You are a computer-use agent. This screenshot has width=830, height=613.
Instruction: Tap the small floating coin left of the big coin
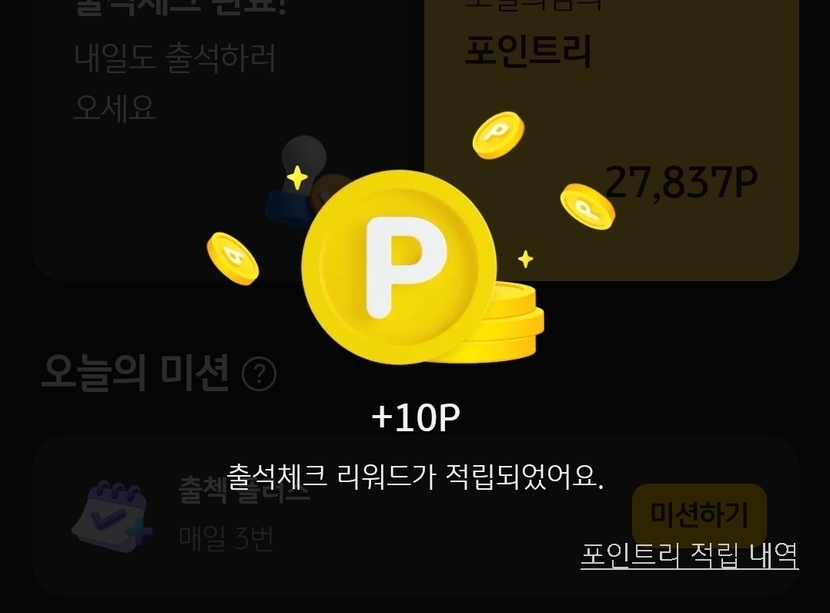[232, 259]
